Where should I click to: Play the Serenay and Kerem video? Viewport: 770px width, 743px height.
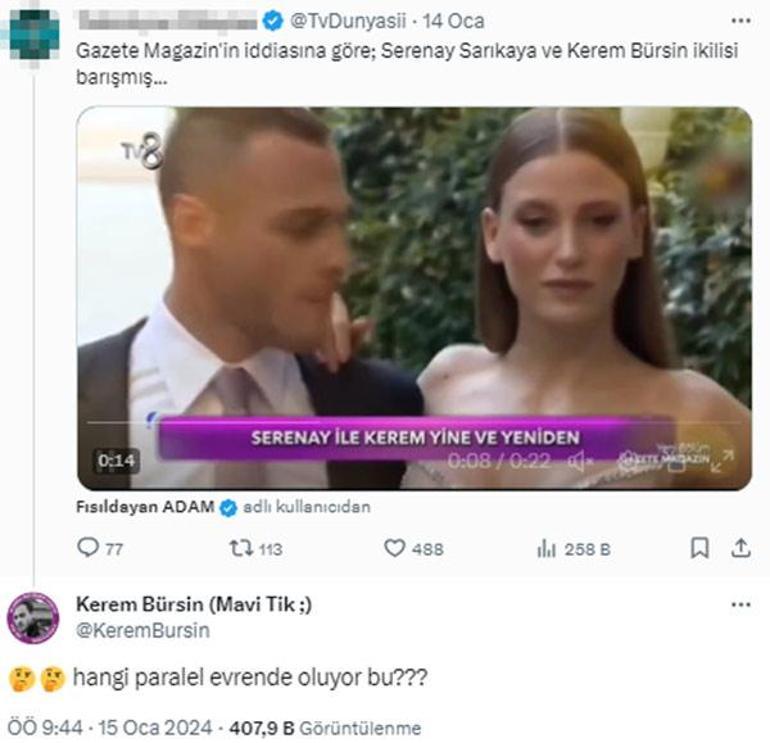414,298
